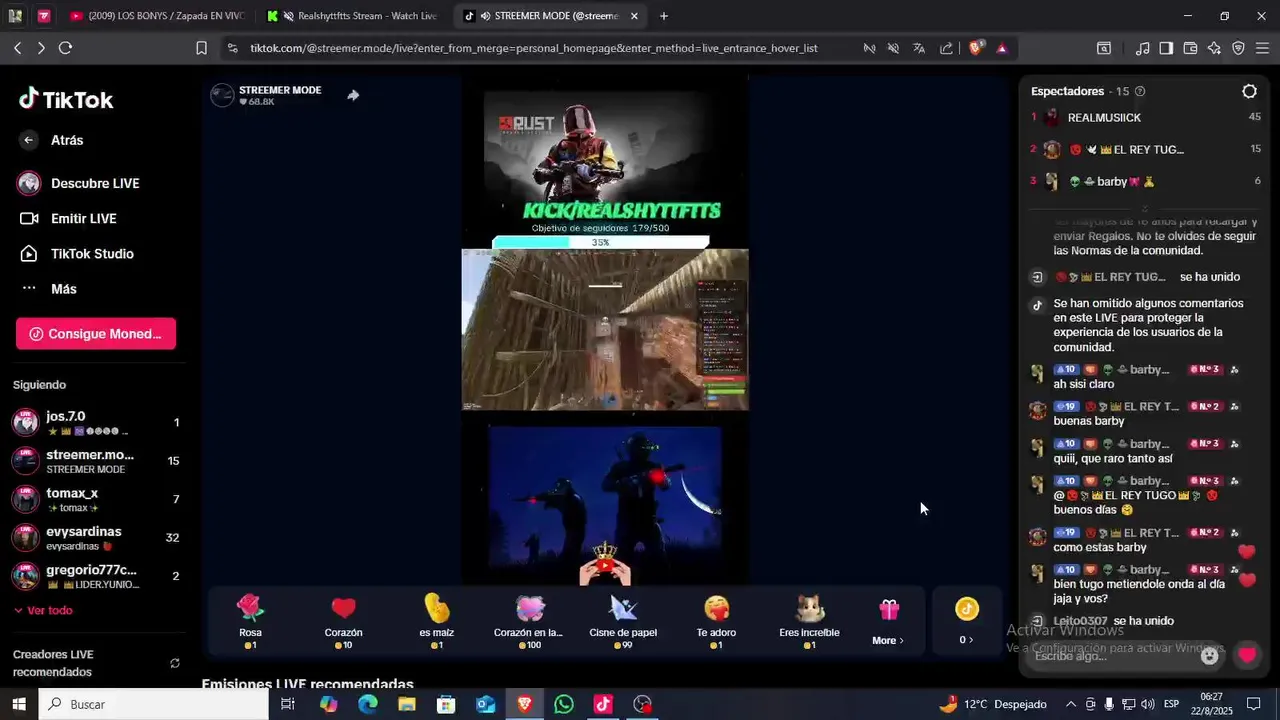Click the Rust gameplay video area
This screenshot has height=720, width=1280.
pos(604,329)
